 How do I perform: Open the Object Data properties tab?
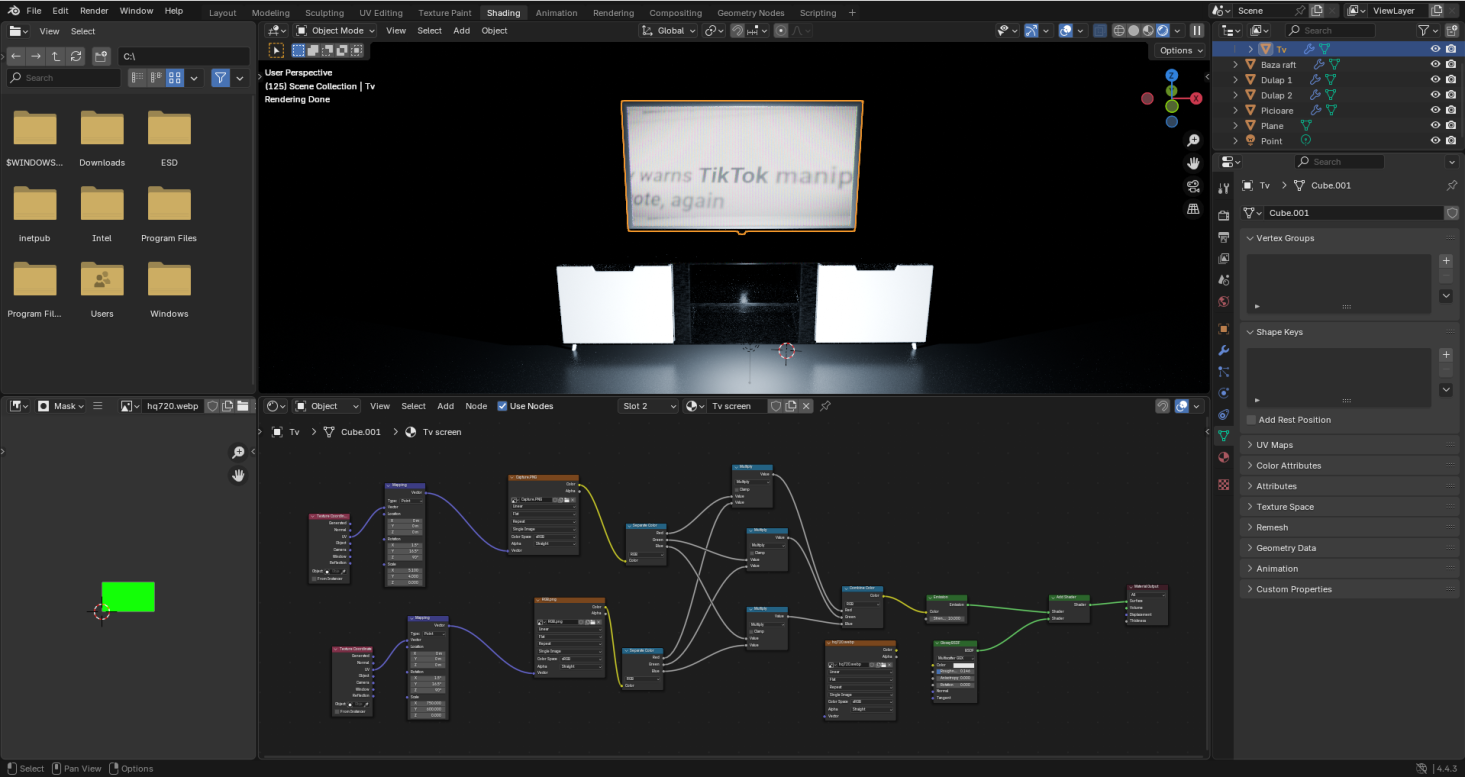click(x=1223, y=436)
